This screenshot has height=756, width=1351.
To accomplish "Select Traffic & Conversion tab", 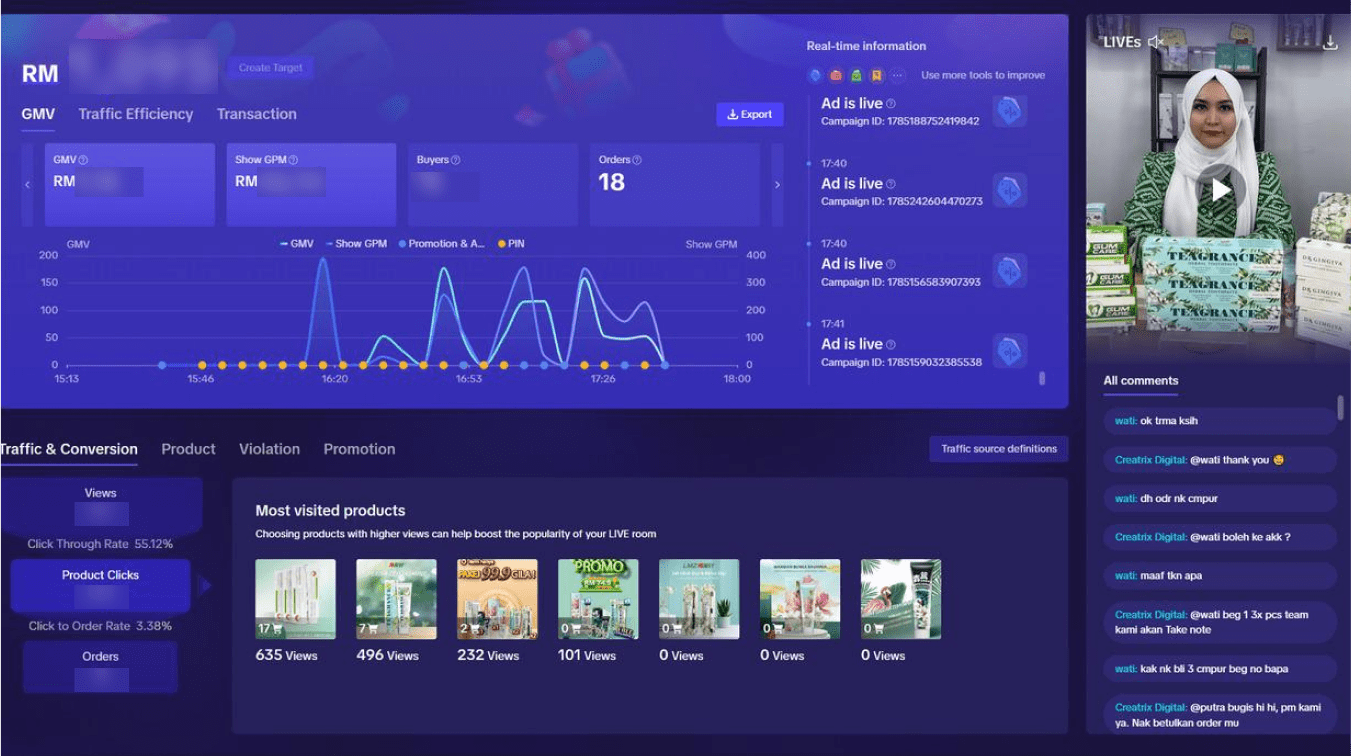I will point(69,449).
